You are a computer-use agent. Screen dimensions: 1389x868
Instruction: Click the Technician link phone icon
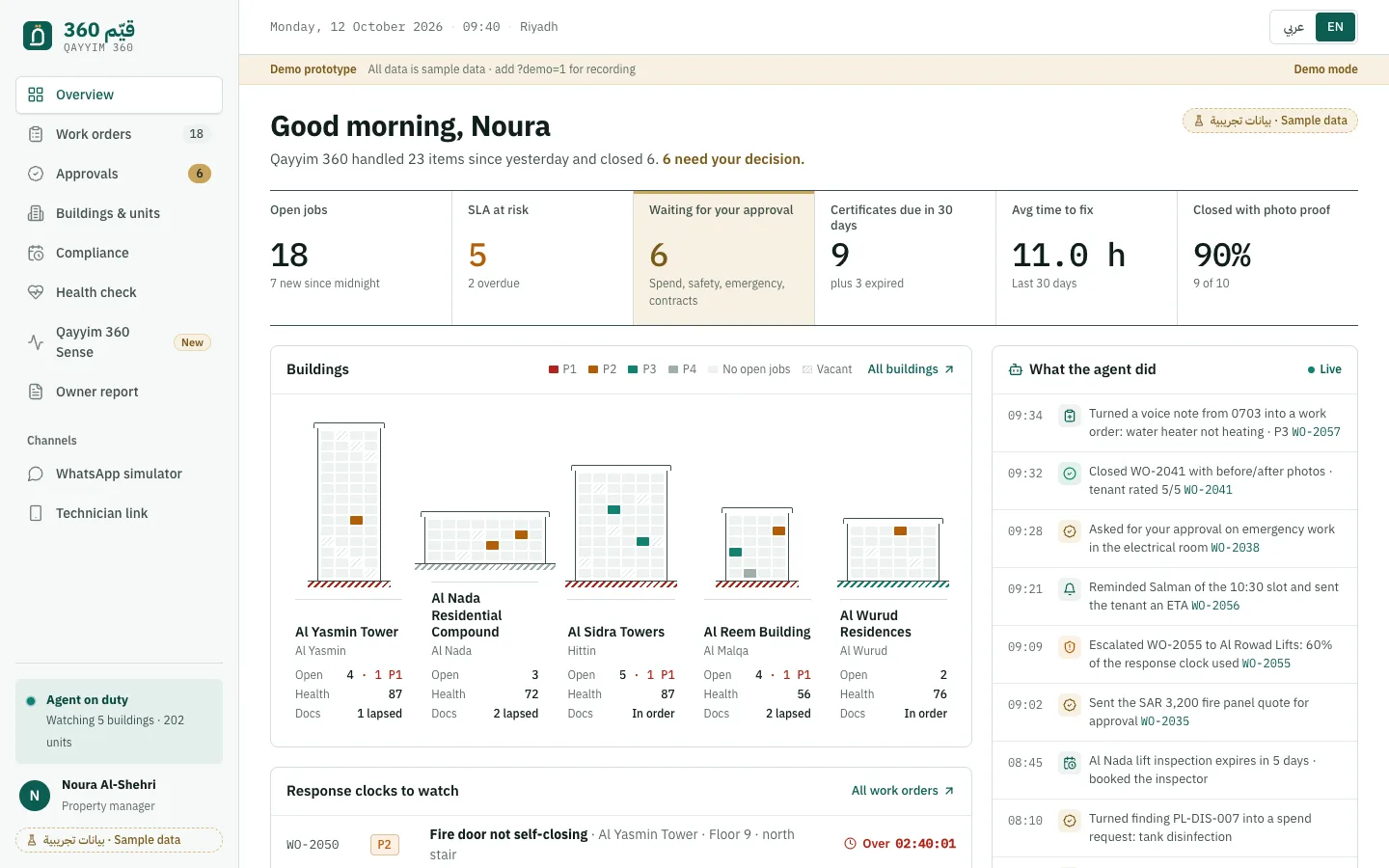point(36,513)
